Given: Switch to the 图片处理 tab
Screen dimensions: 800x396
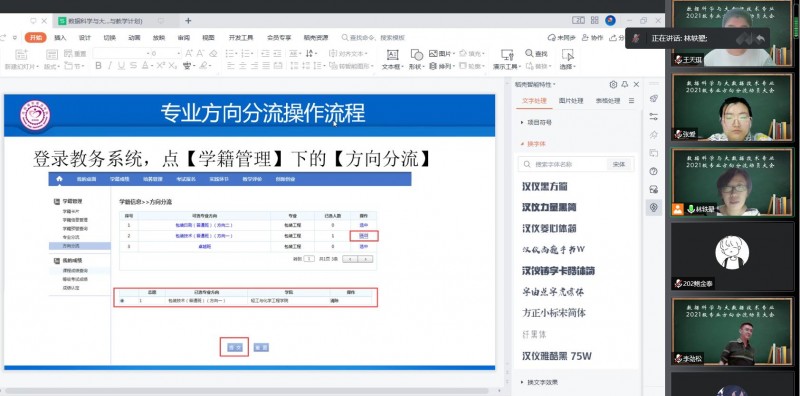Looking at the screenshot, I should pyautogui.click(x=571, y=101).
